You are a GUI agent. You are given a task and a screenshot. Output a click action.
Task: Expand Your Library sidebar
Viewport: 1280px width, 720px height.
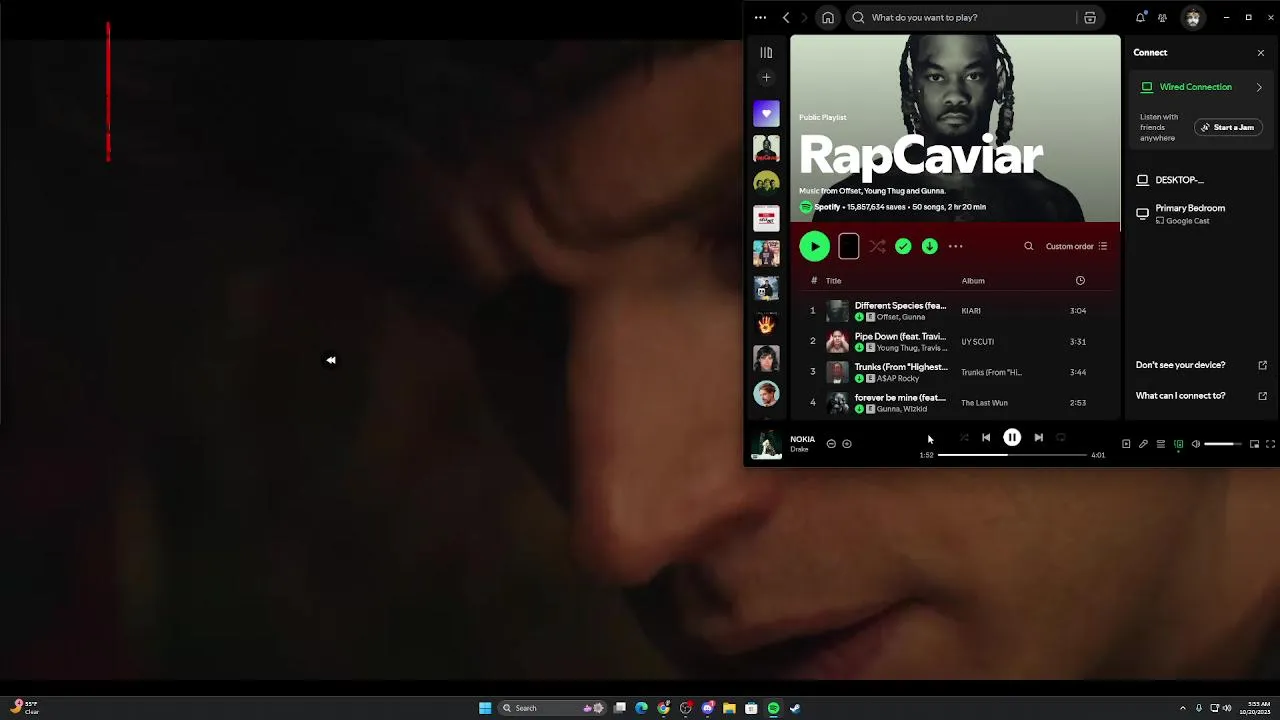[766, 52]
